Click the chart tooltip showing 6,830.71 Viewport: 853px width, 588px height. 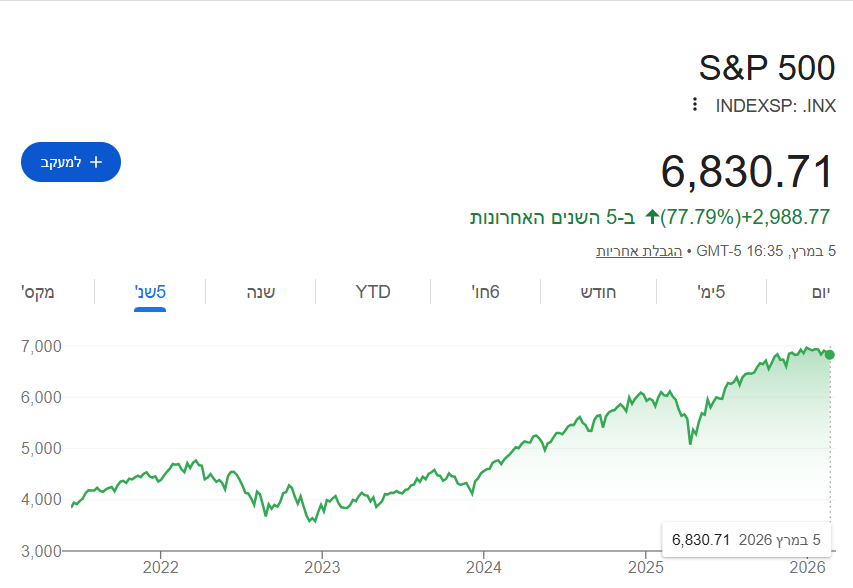746,540
